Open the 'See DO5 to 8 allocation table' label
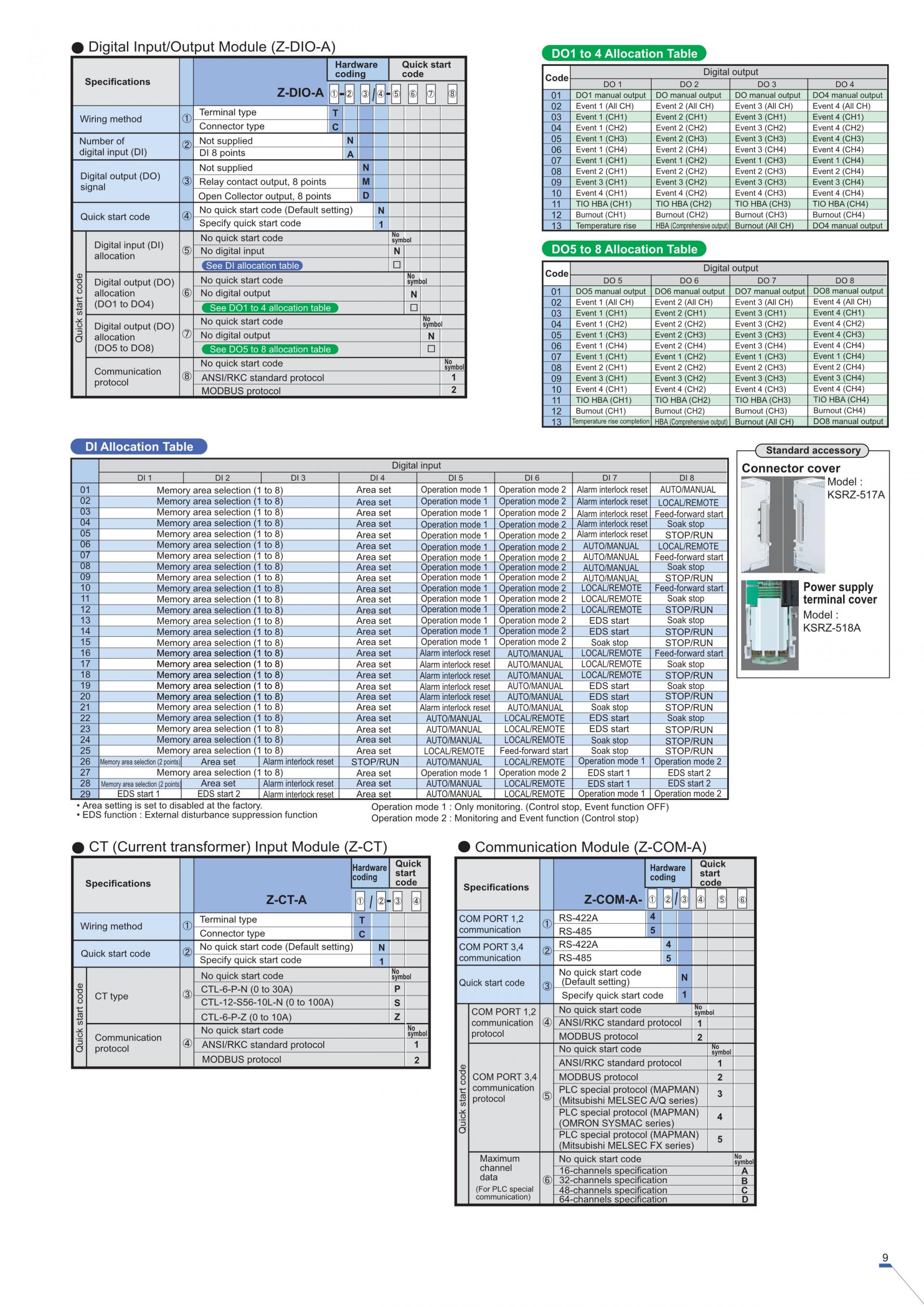Image resolution: width=924 pixels, height=1307 pixels. coord(269,349)
